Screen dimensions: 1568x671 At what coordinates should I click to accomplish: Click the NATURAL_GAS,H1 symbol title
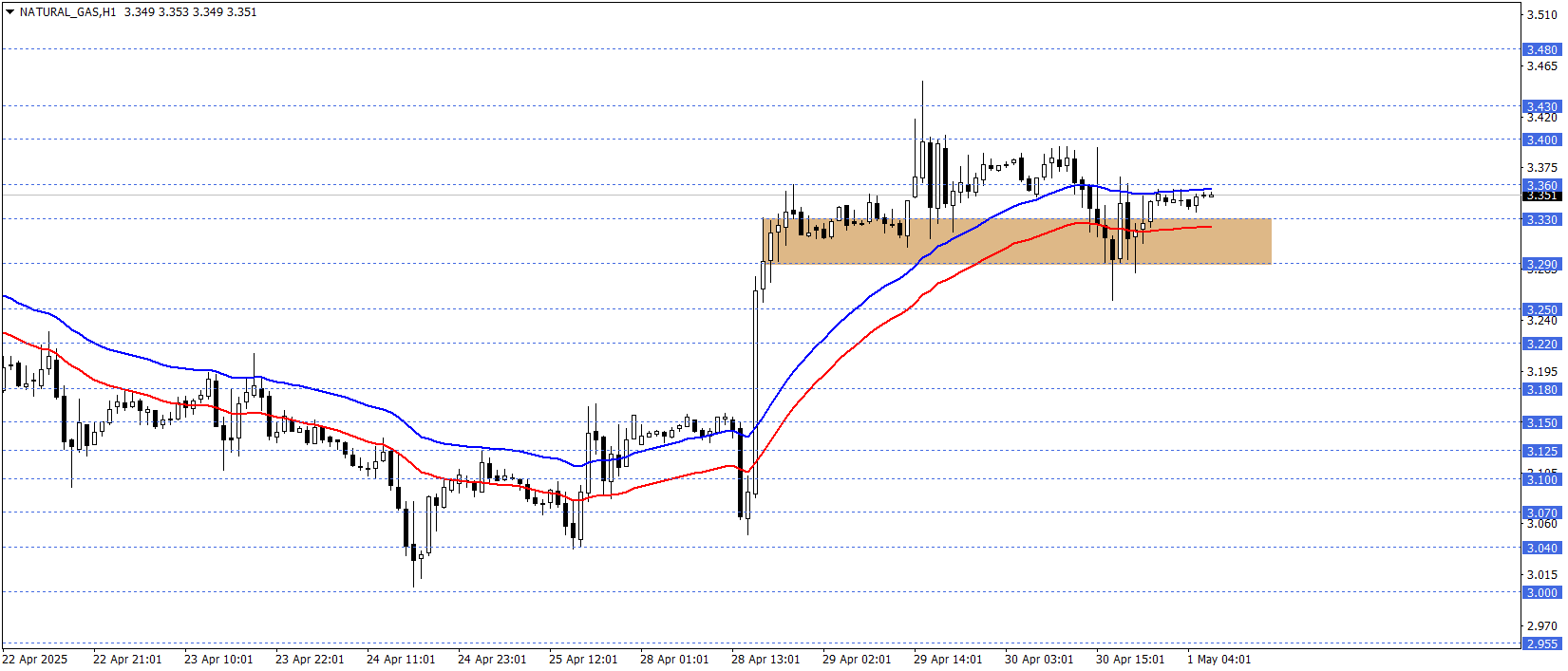(67, 12)
